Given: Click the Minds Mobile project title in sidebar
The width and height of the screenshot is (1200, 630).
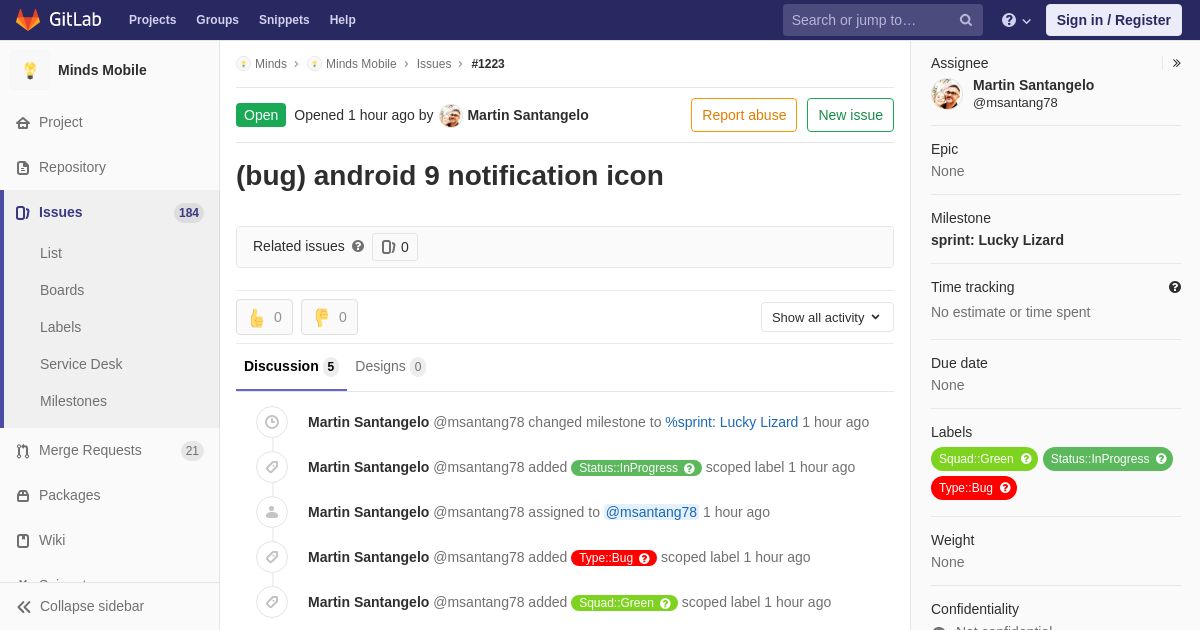Looking at the screenshot, I should coord(102,70).
